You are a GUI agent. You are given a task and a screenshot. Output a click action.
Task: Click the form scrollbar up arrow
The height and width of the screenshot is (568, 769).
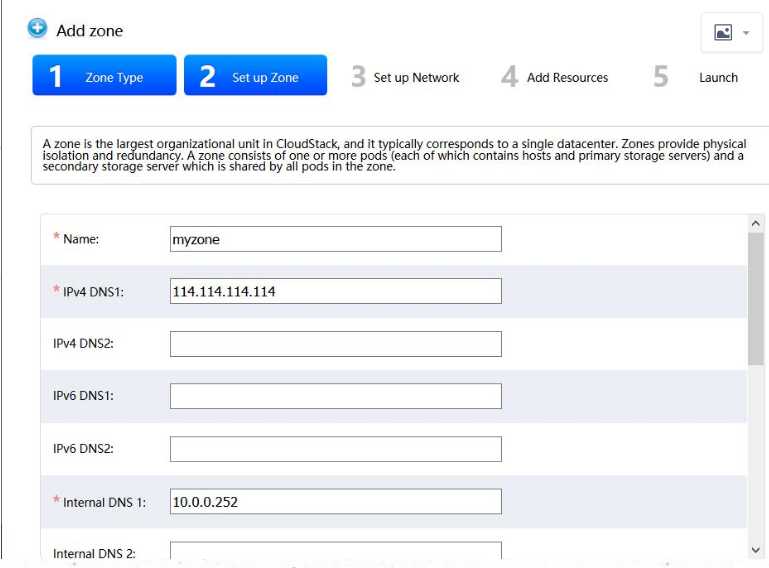(x=755, y=224)
